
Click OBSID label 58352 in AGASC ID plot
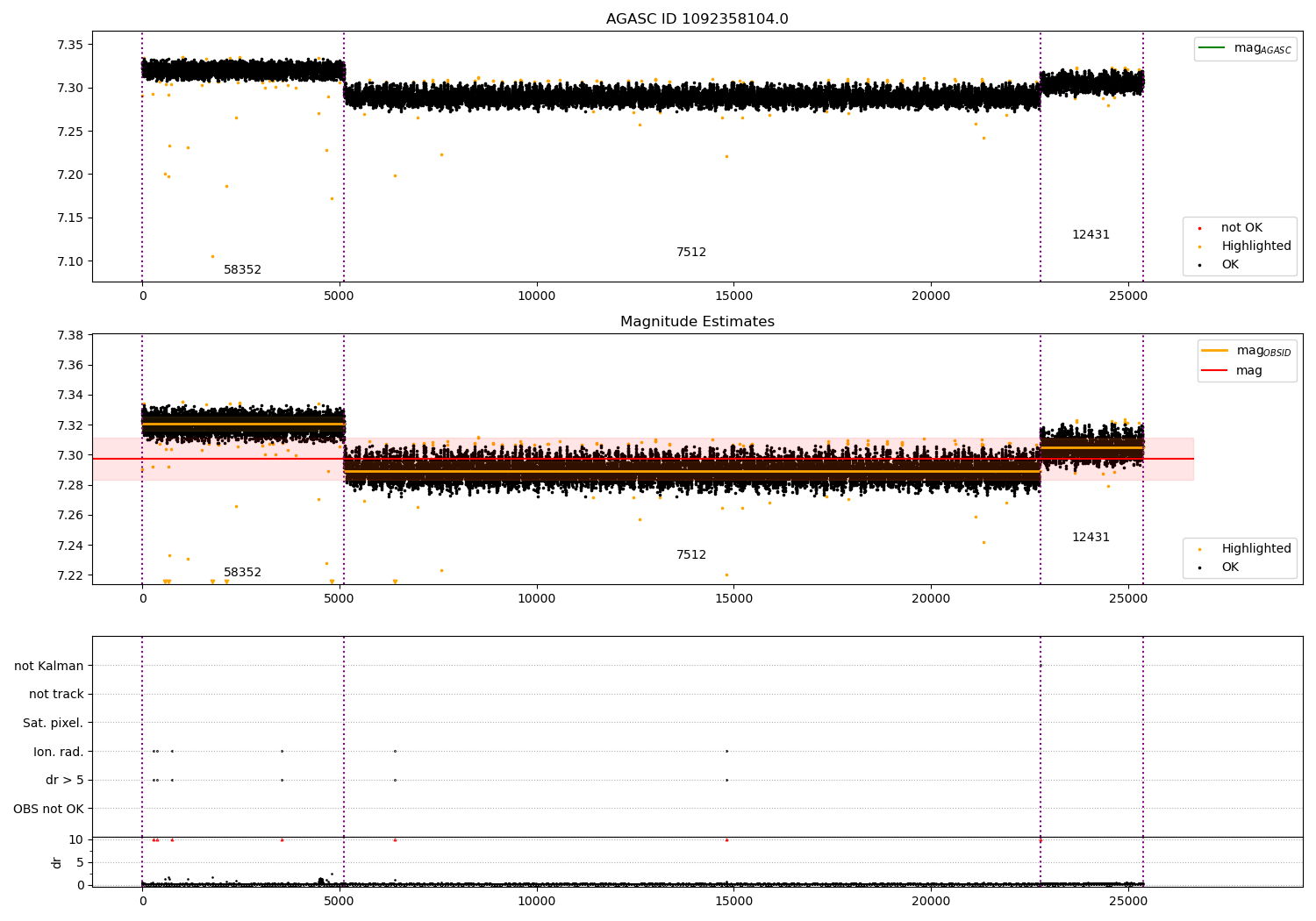(x=242, y=270)
